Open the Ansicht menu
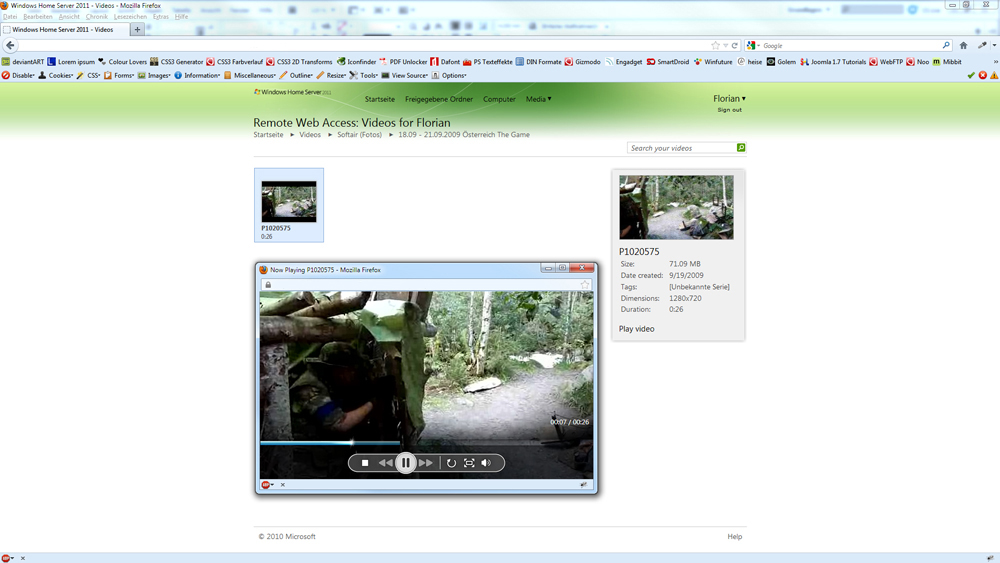 click(x=69, y=17)
